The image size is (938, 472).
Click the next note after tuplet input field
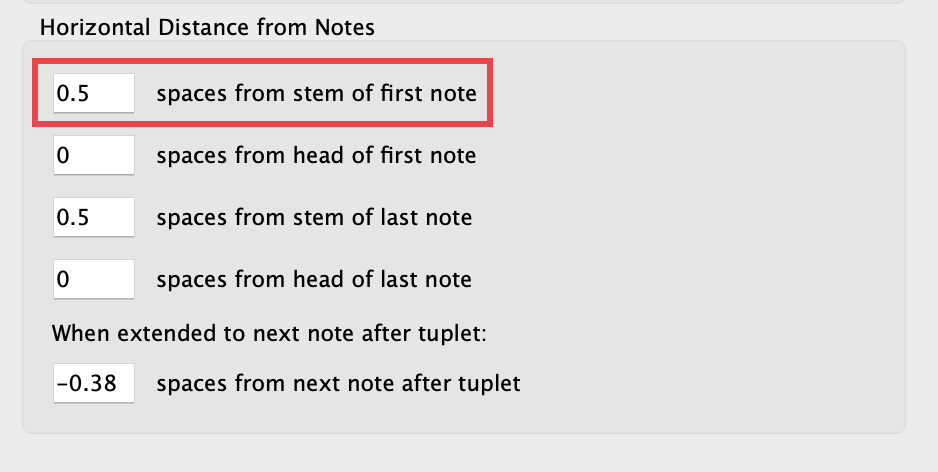tap(93, 383)
